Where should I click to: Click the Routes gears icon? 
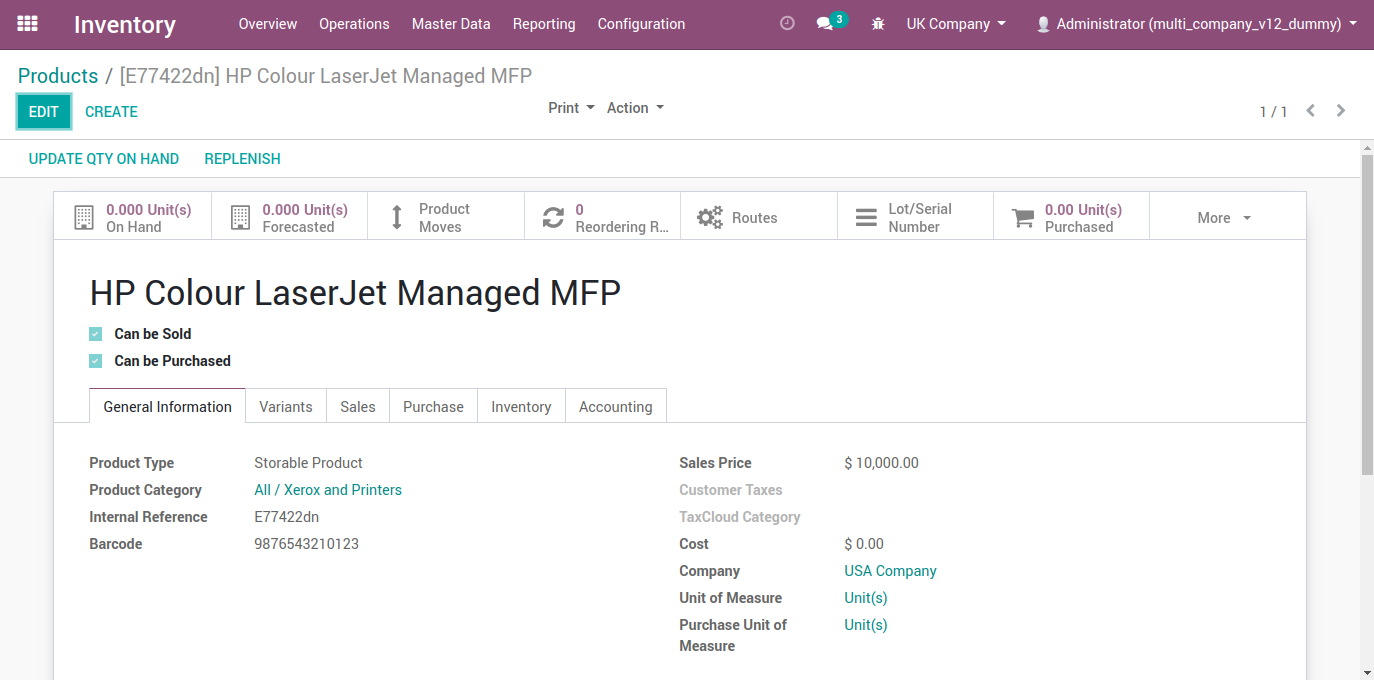pos(710,218)
